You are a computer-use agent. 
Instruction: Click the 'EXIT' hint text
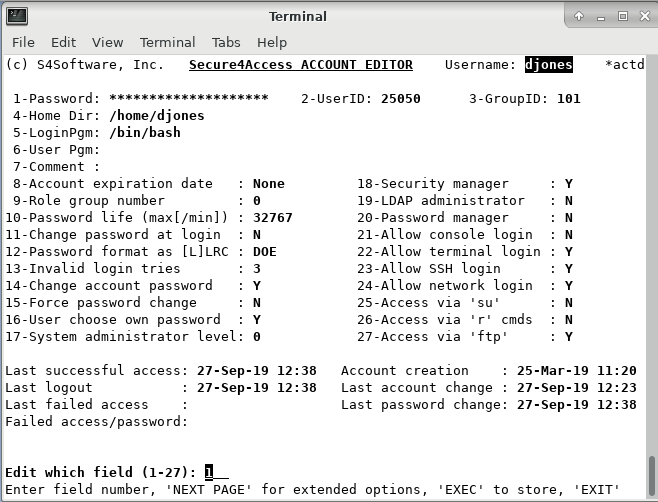596,489
